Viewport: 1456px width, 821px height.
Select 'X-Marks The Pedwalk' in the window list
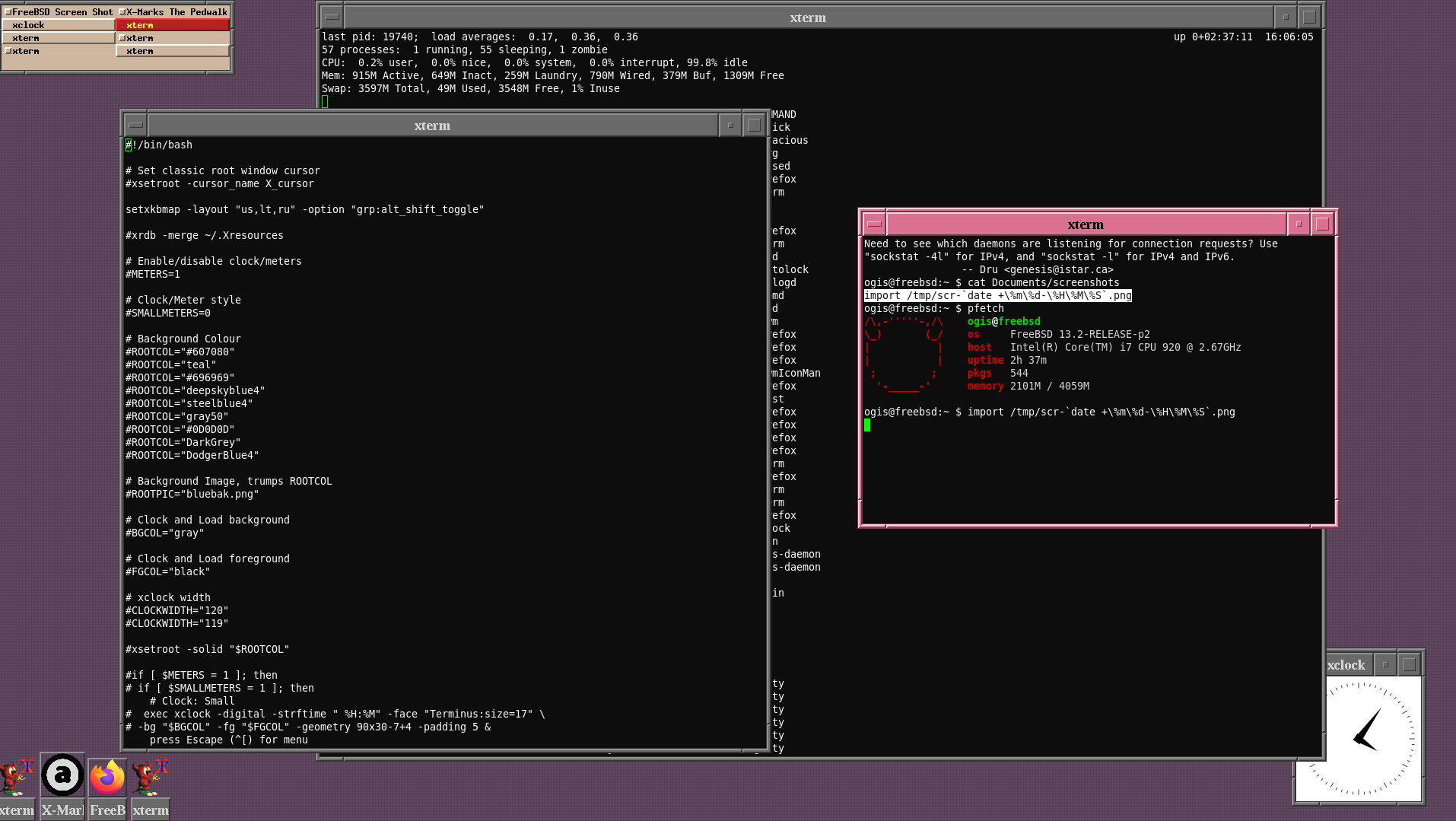[x=173, y=12]
